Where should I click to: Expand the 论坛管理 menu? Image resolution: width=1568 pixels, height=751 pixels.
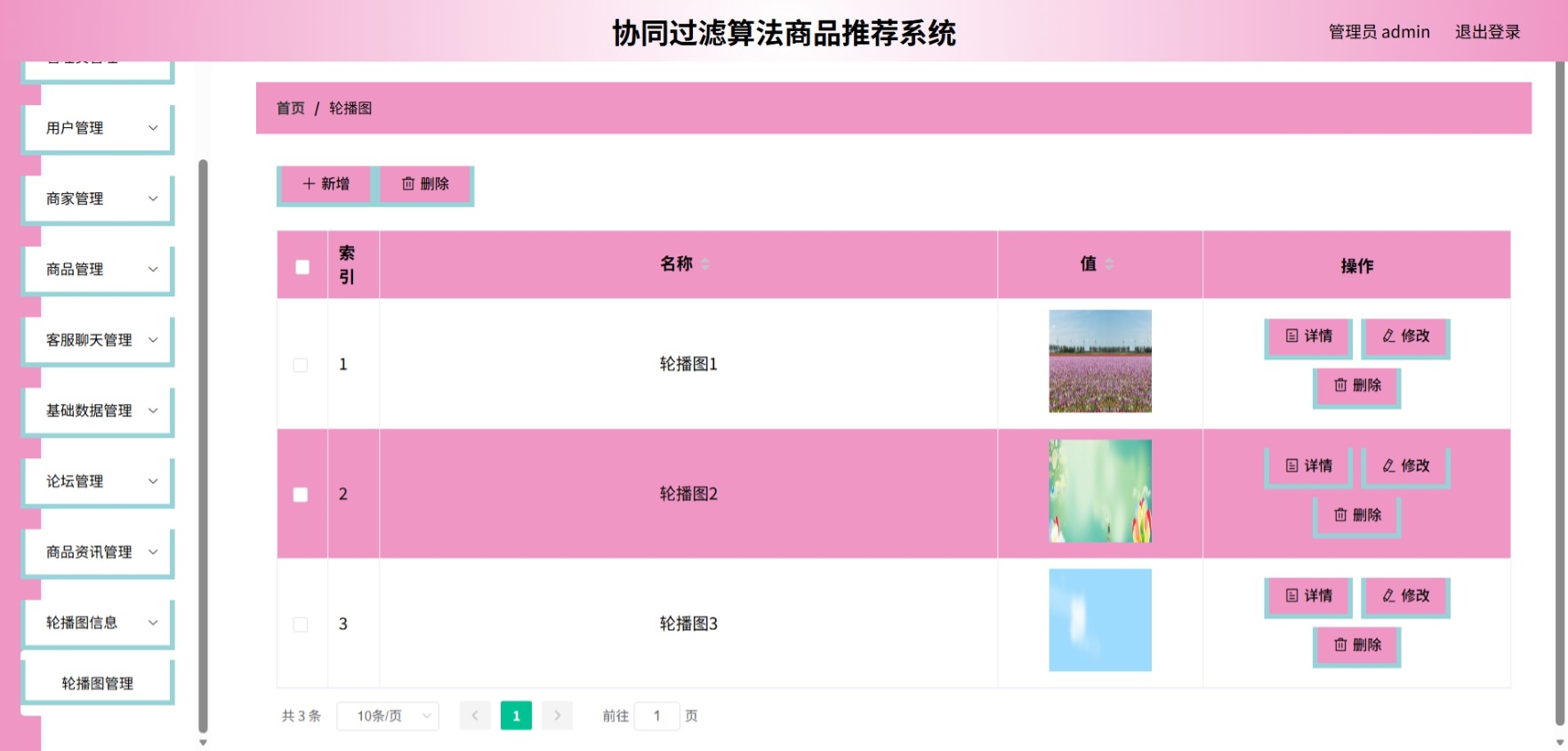(x=98, y=481)
